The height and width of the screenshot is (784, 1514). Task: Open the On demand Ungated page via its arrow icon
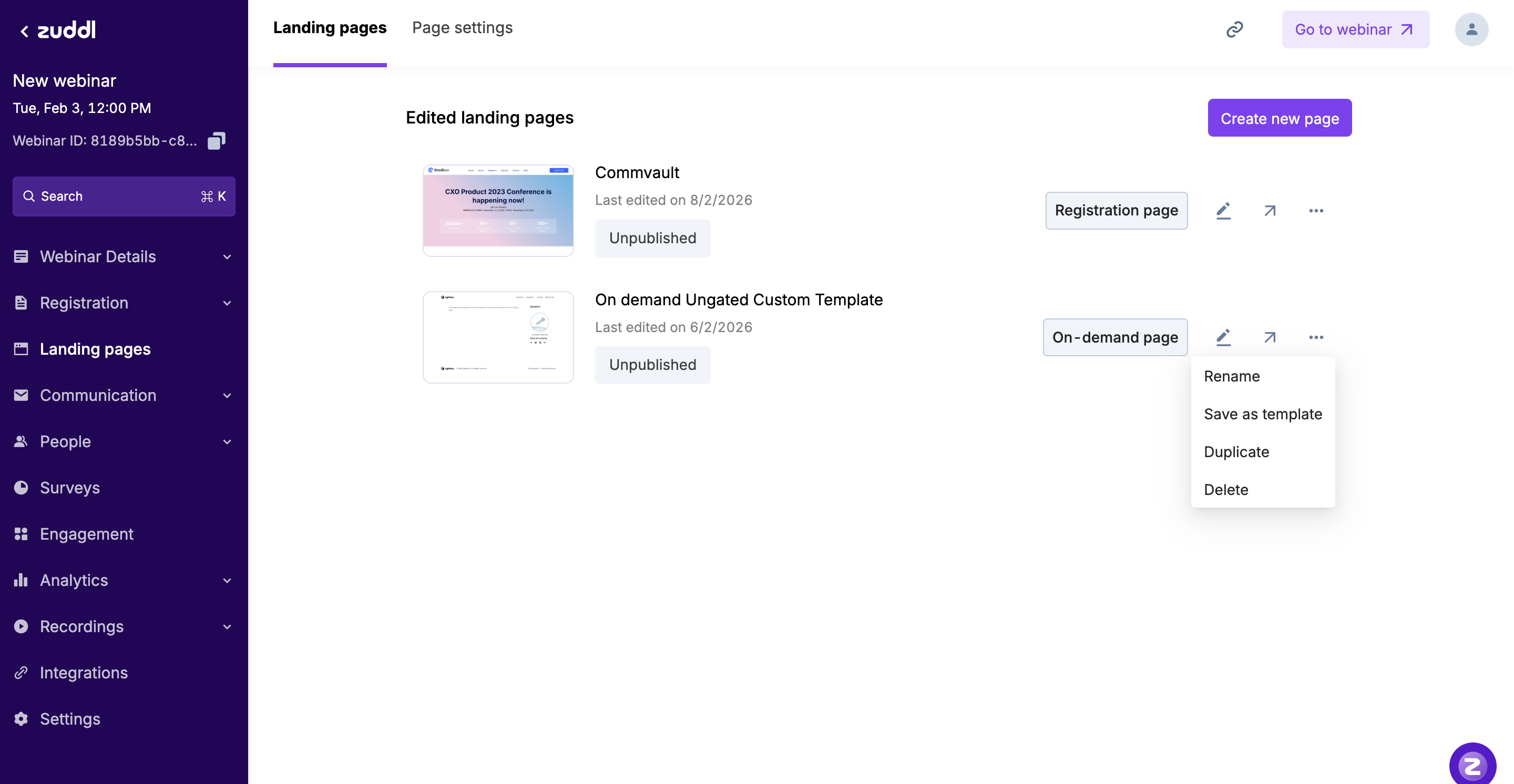[1270, 337]
